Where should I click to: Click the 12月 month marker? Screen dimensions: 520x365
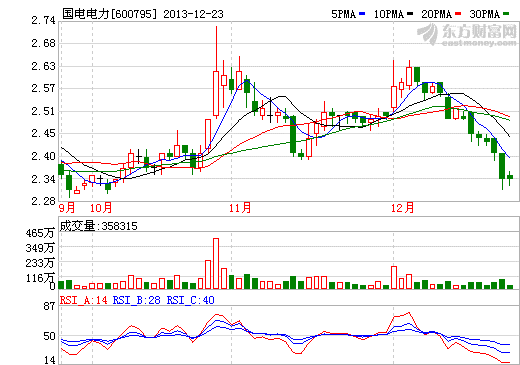click(x=402, y=208)
